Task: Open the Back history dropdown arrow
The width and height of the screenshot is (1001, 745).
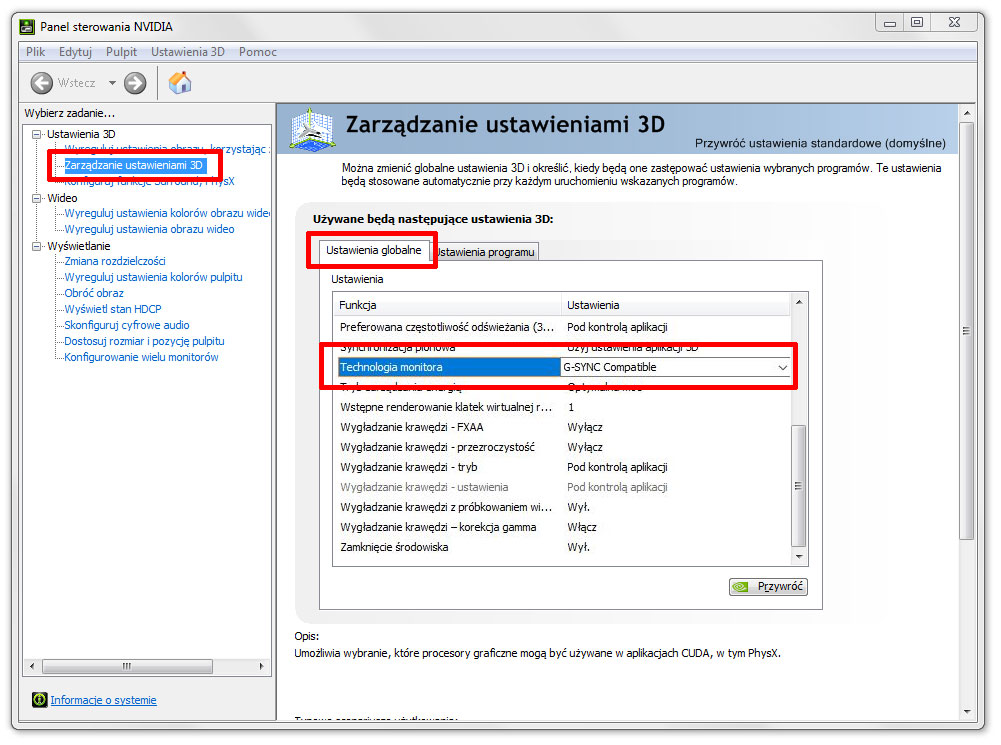Action: coord(112,83)
